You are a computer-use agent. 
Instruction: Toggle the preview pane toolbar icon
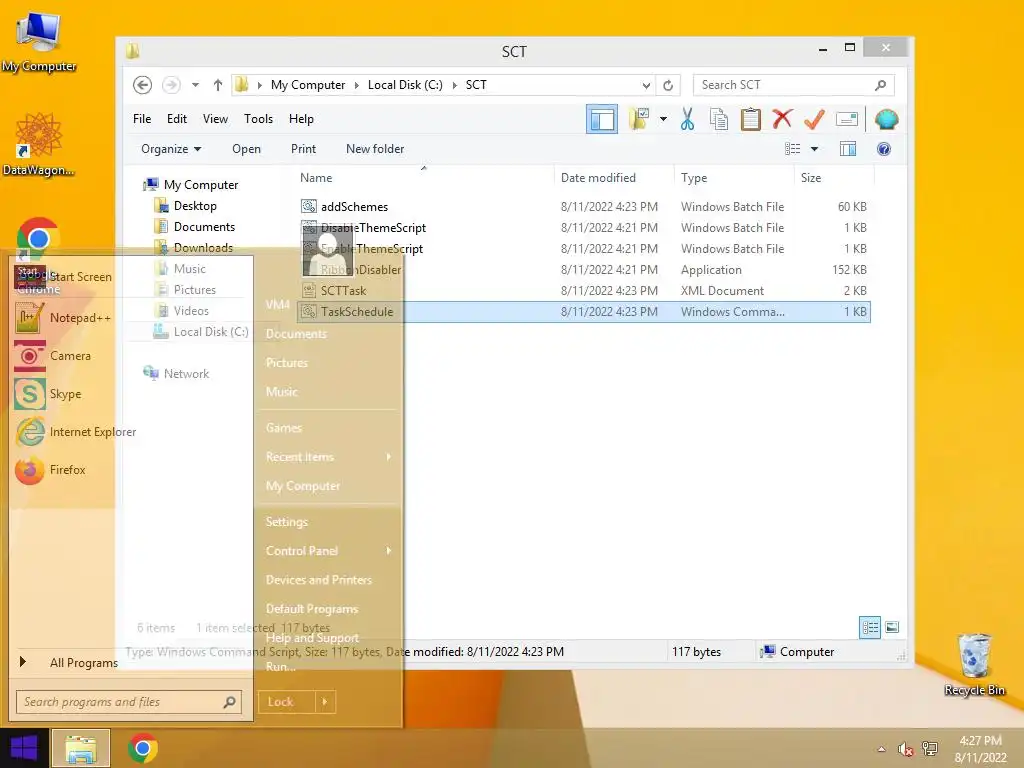601,120
